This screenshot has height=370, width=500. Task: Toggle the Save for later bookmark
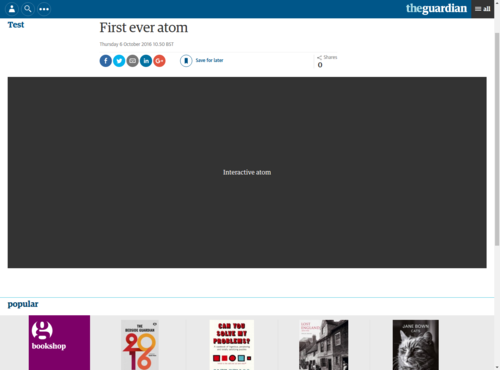coord(202,60)
